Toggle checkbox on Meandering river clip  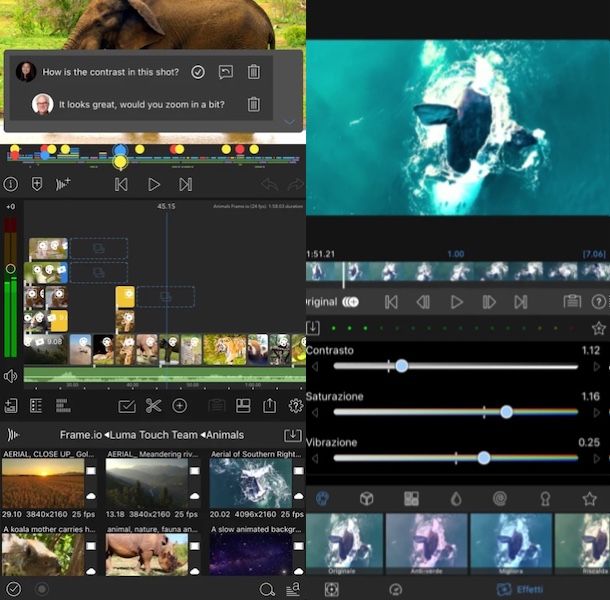[195, 471]
